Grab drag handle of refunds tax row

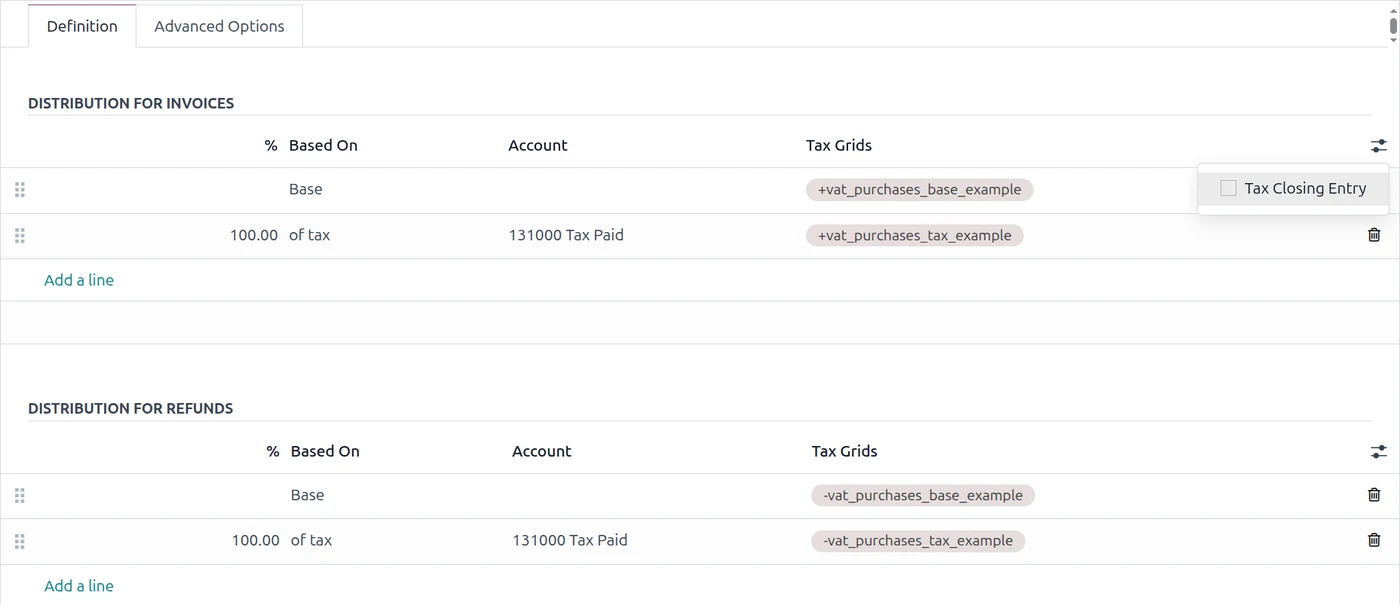click(19, 541)
